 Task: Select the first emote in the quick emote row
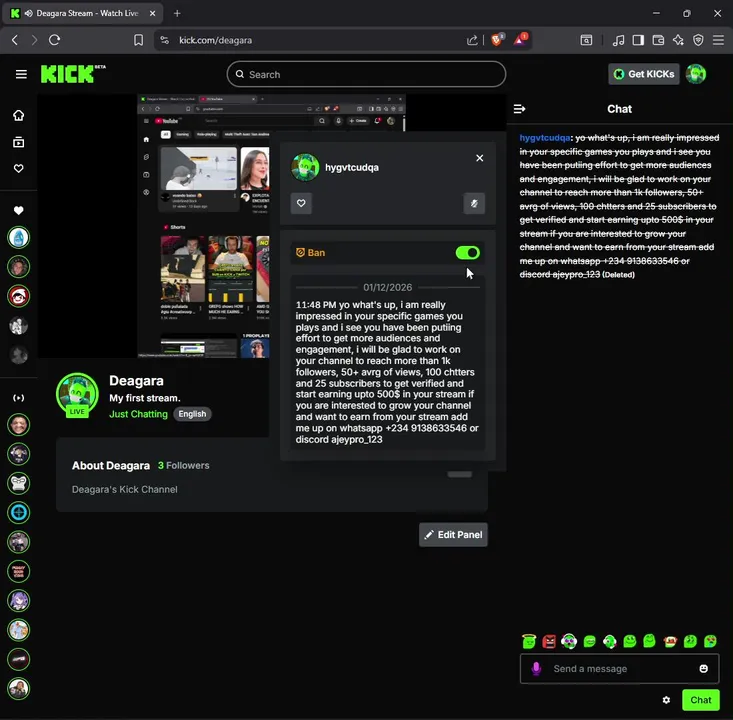529,641
